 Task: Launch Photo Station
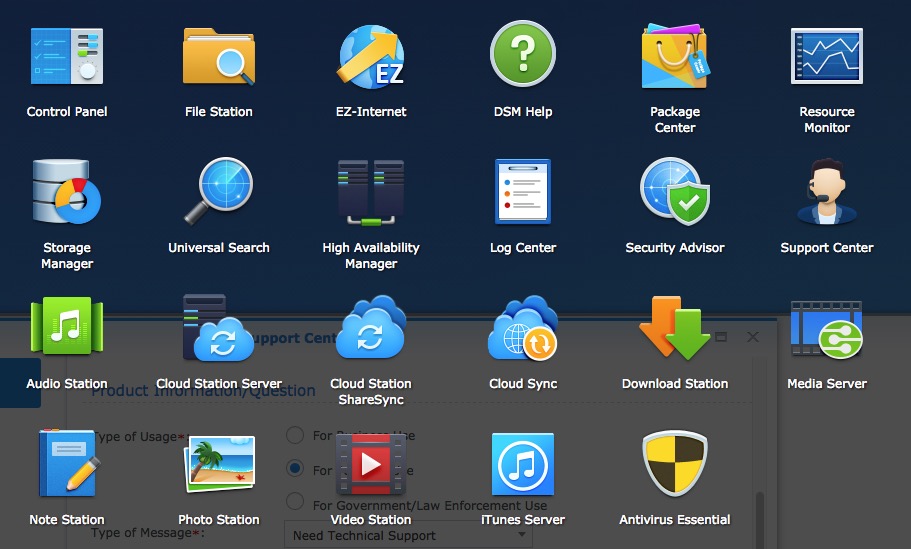pyautogui.click(x=218, y=464)
